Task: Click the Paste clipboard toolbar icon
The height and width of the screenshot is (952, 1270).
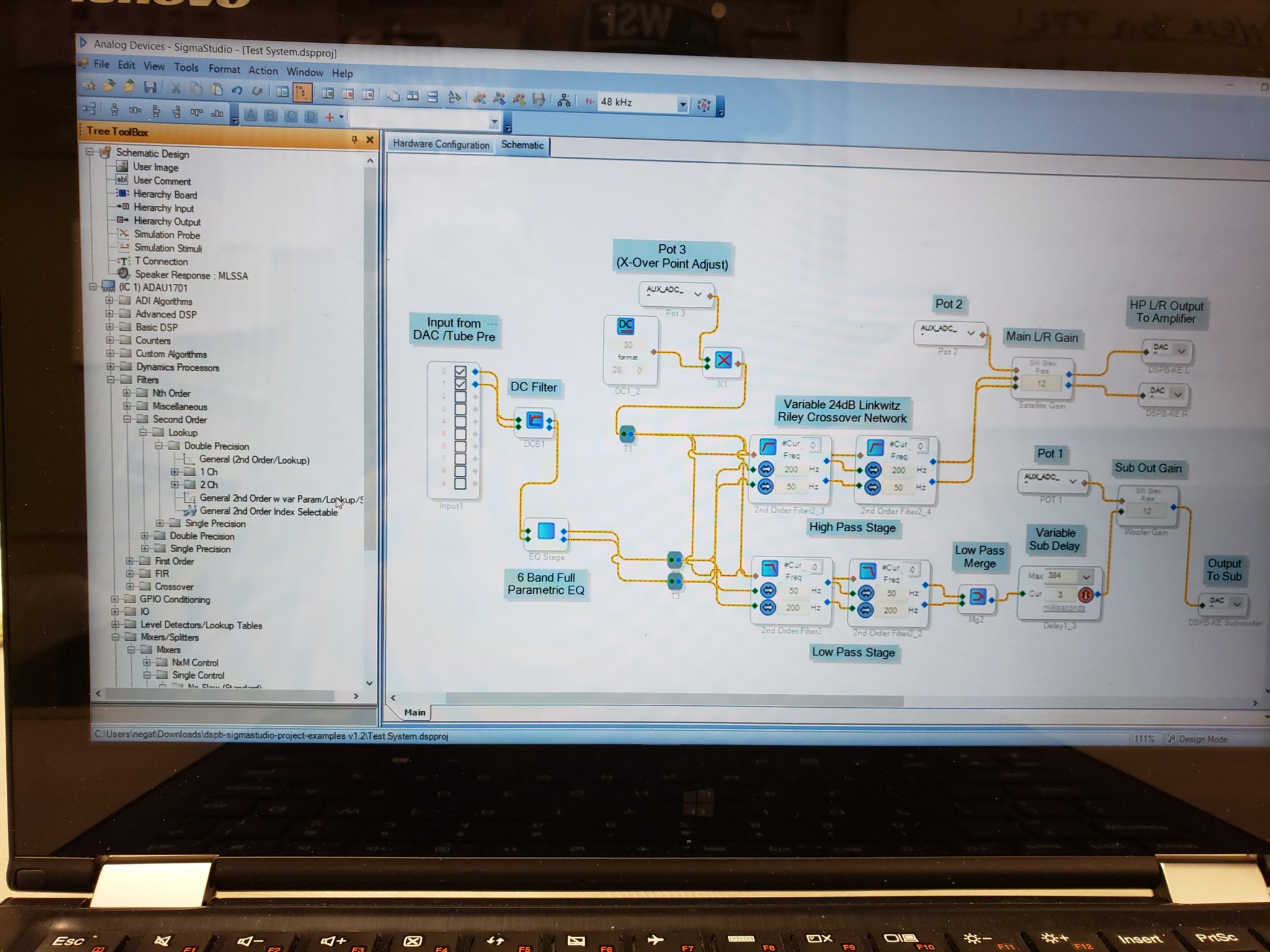Action: [x=216, y=90]
